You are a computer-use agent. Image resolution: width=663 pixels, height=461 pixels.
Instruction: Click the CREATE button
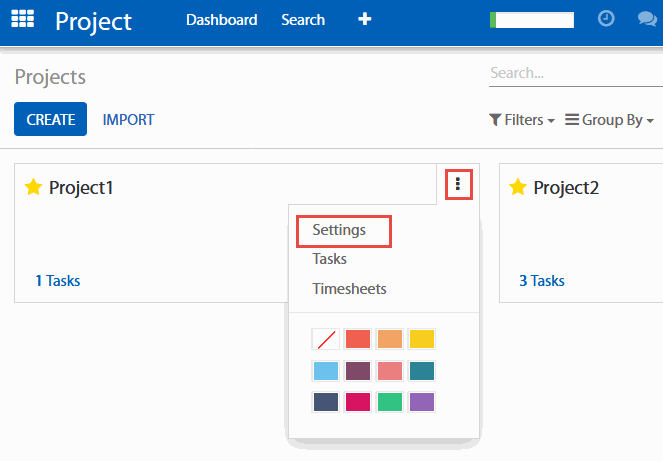click(50, 120)
